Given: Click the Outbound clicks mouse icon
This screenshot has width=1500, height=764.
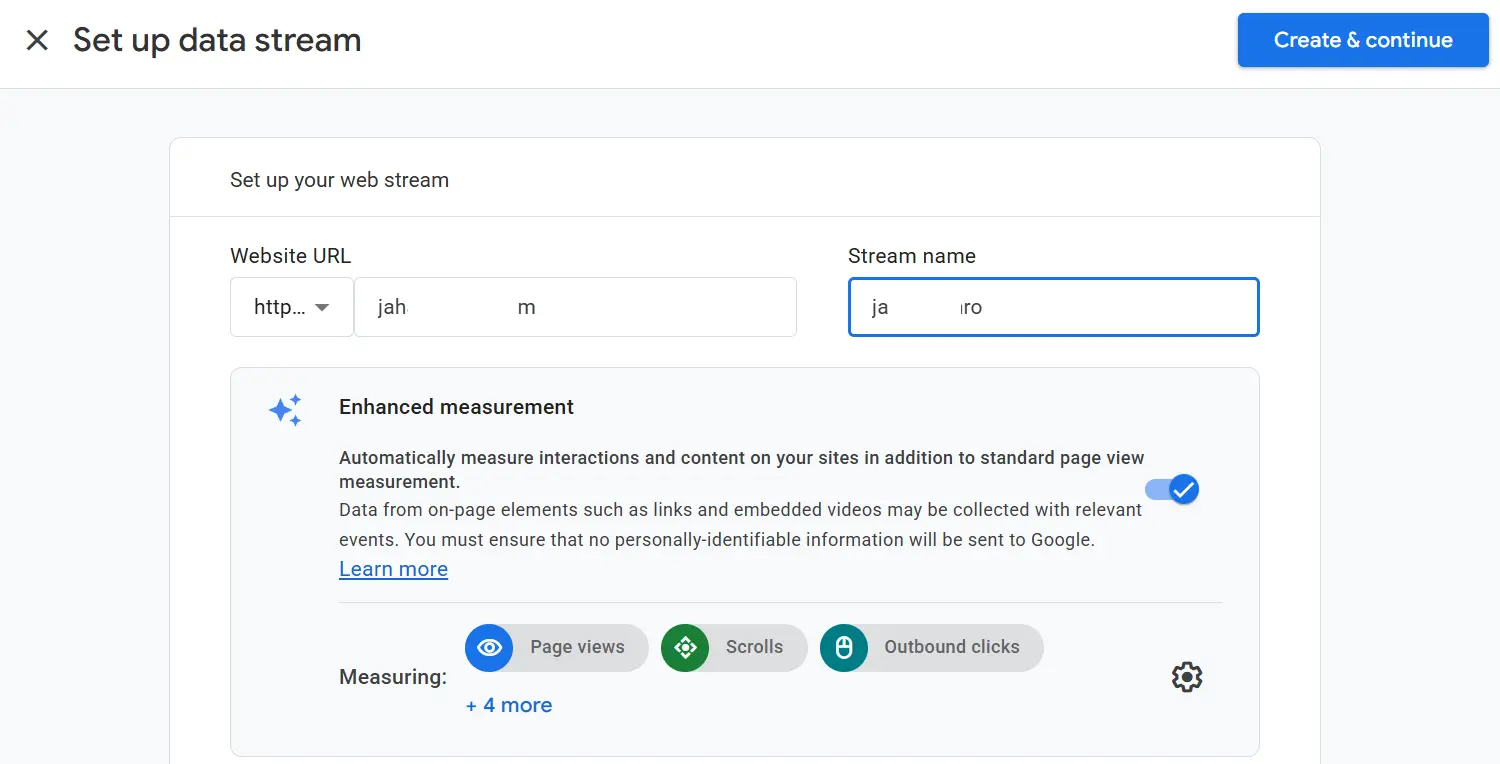Looking at the screenshot, I should pos(844,648).
